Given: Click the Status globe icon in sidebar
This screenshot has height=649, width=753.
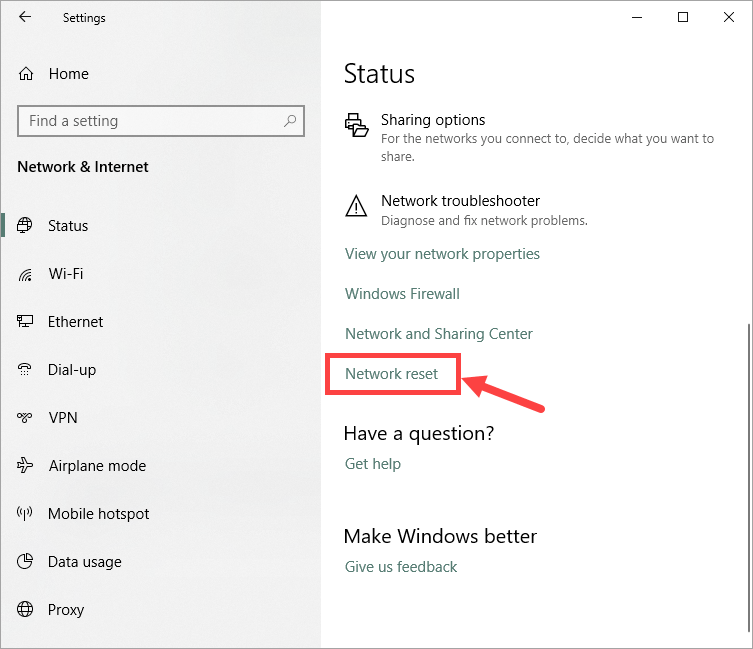Looking at the screenshot, I should pos(24,225).
